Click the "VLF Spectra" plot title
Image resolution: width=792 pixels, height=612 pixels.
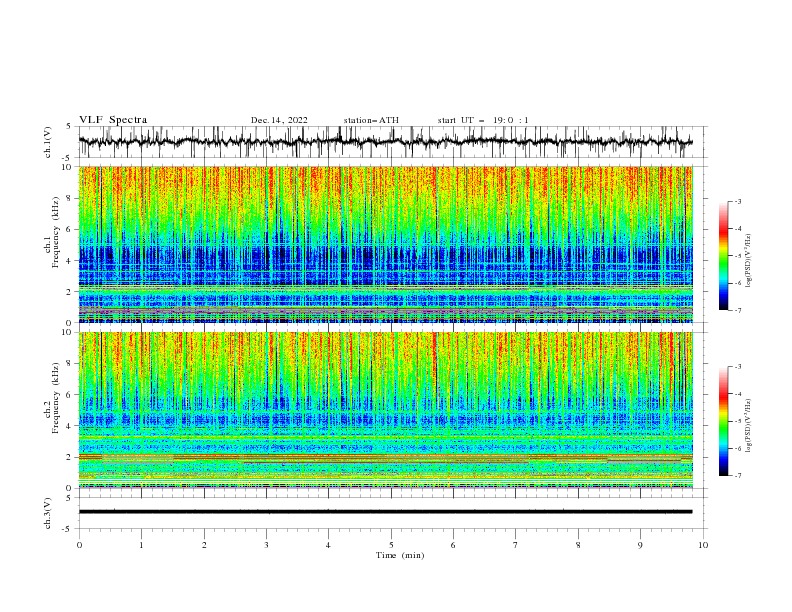point(113,120)
